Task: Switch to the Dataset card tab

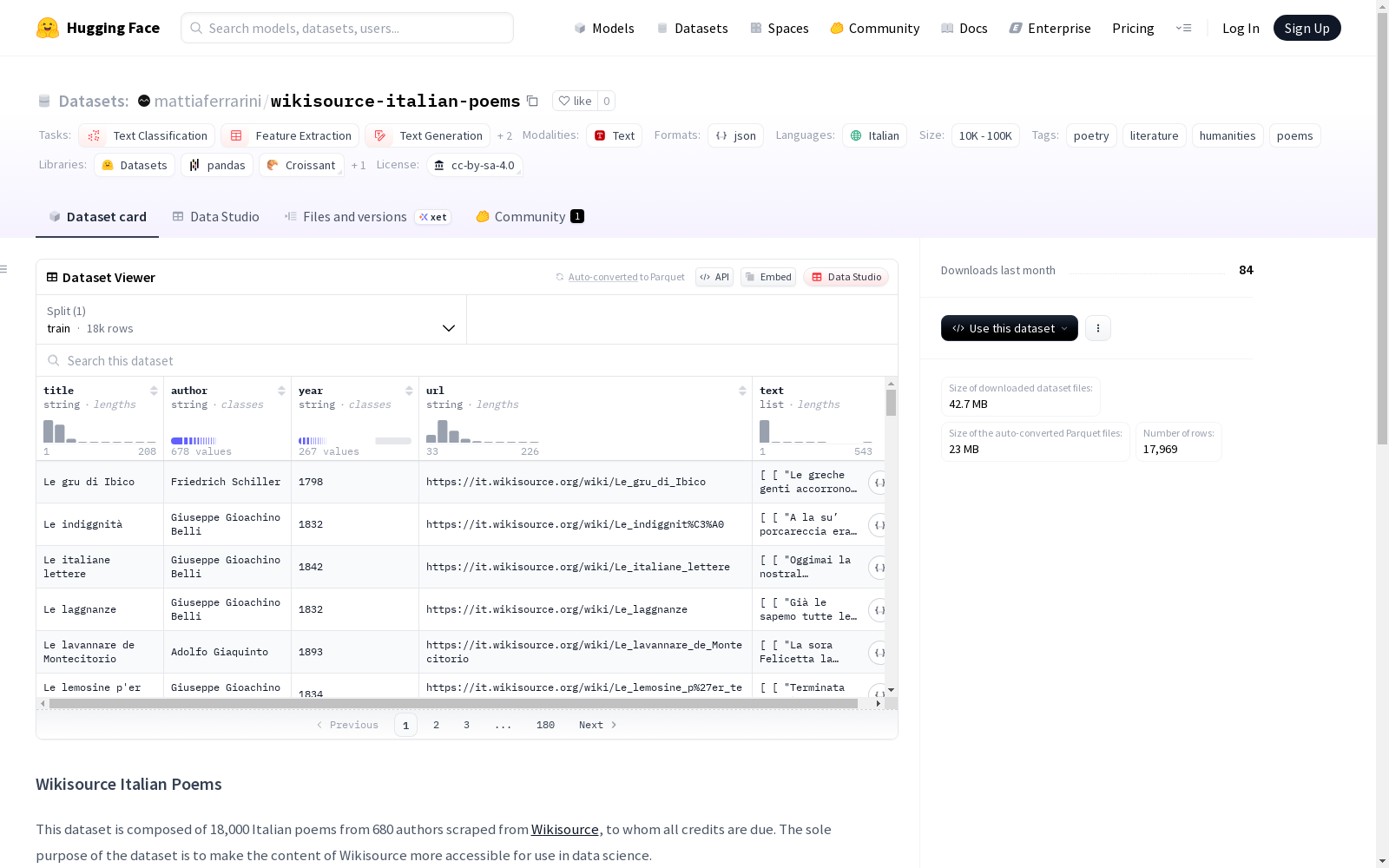Action: pos(97,217)
